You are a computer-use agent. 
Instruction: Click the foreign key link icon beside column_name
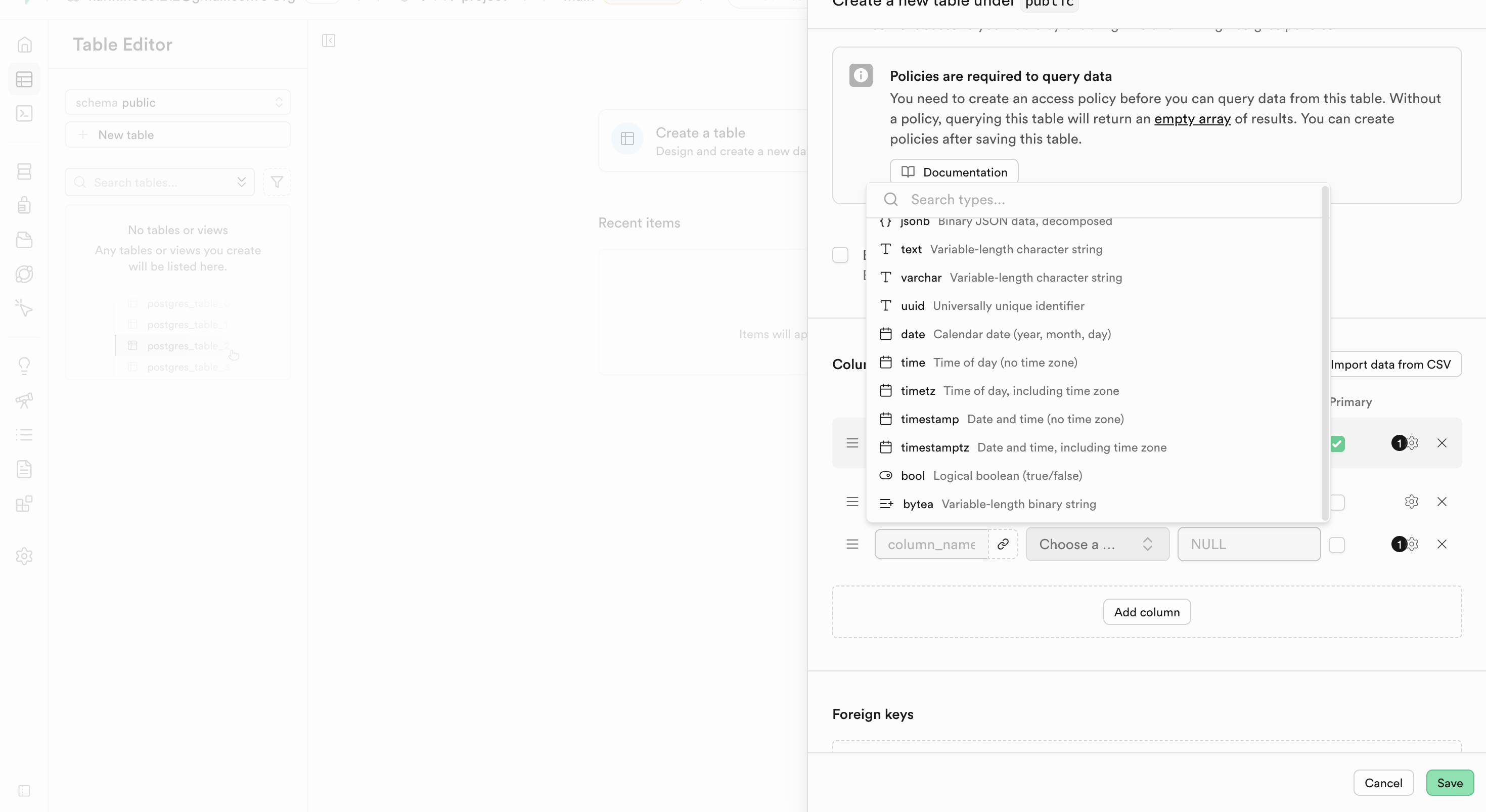[1003, 544]
